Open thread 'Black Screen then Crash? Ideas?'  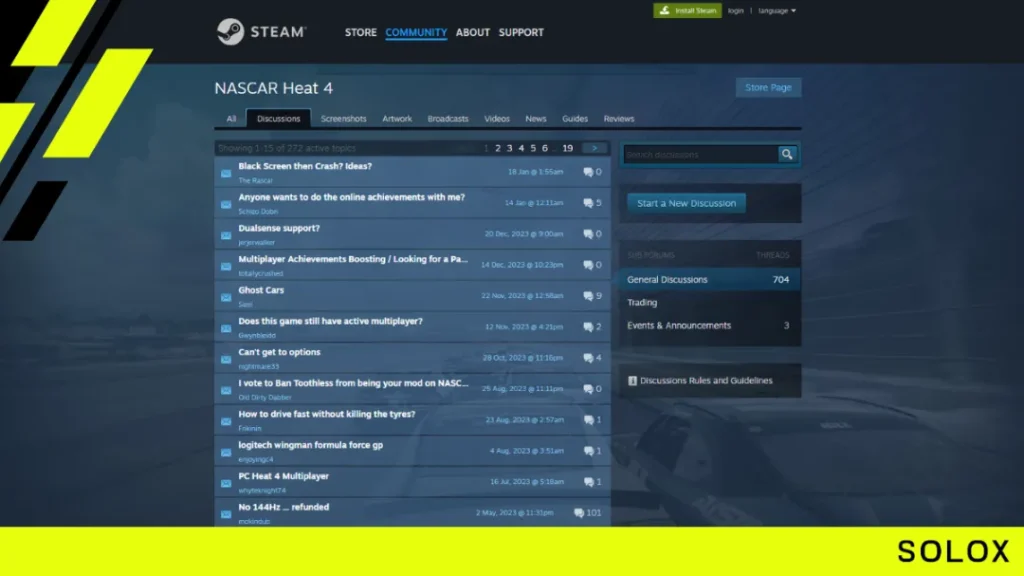coord(305,166)
